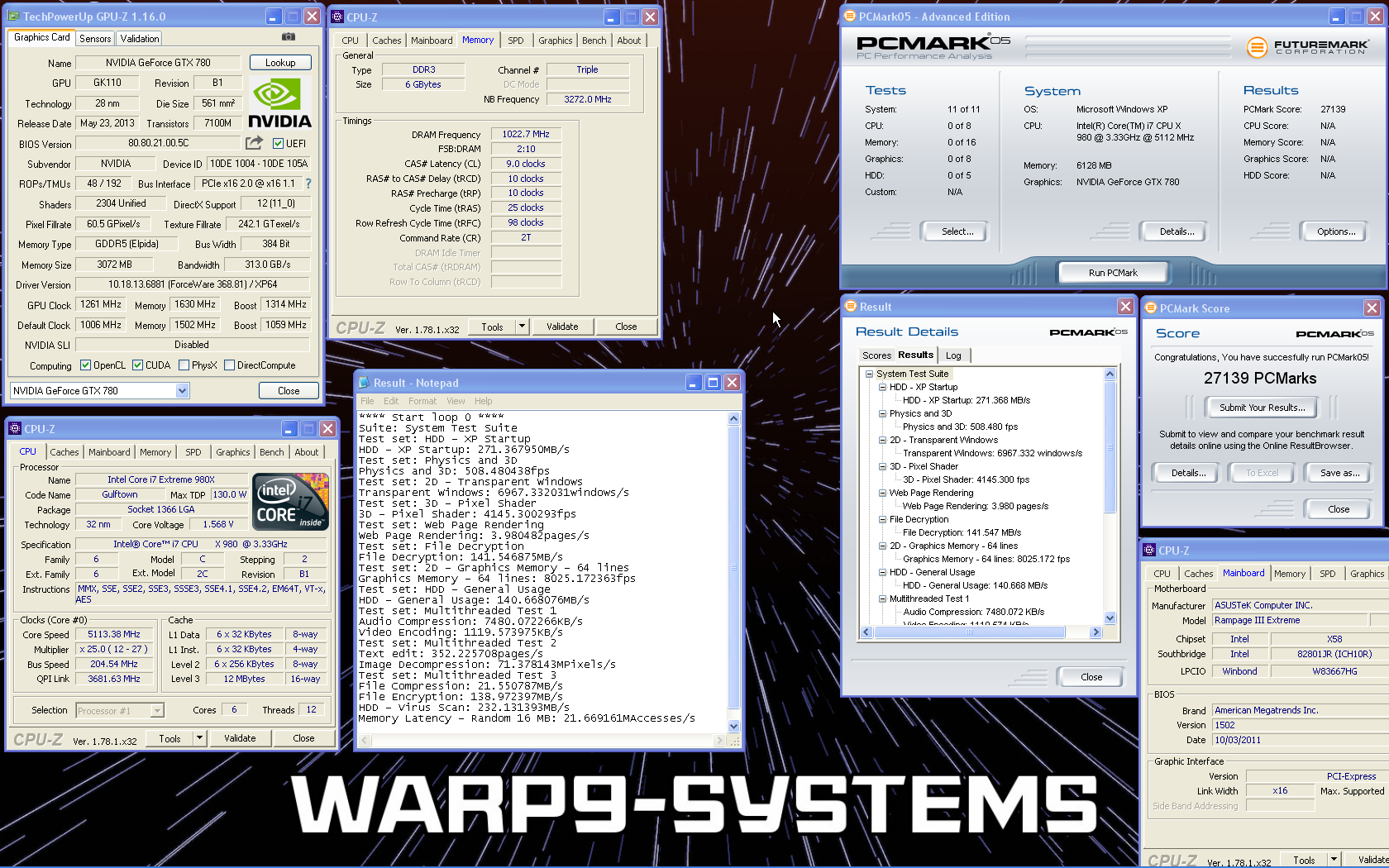Click the Result window title icon
Screen dimensions: 1389x868
pos(850,307)
